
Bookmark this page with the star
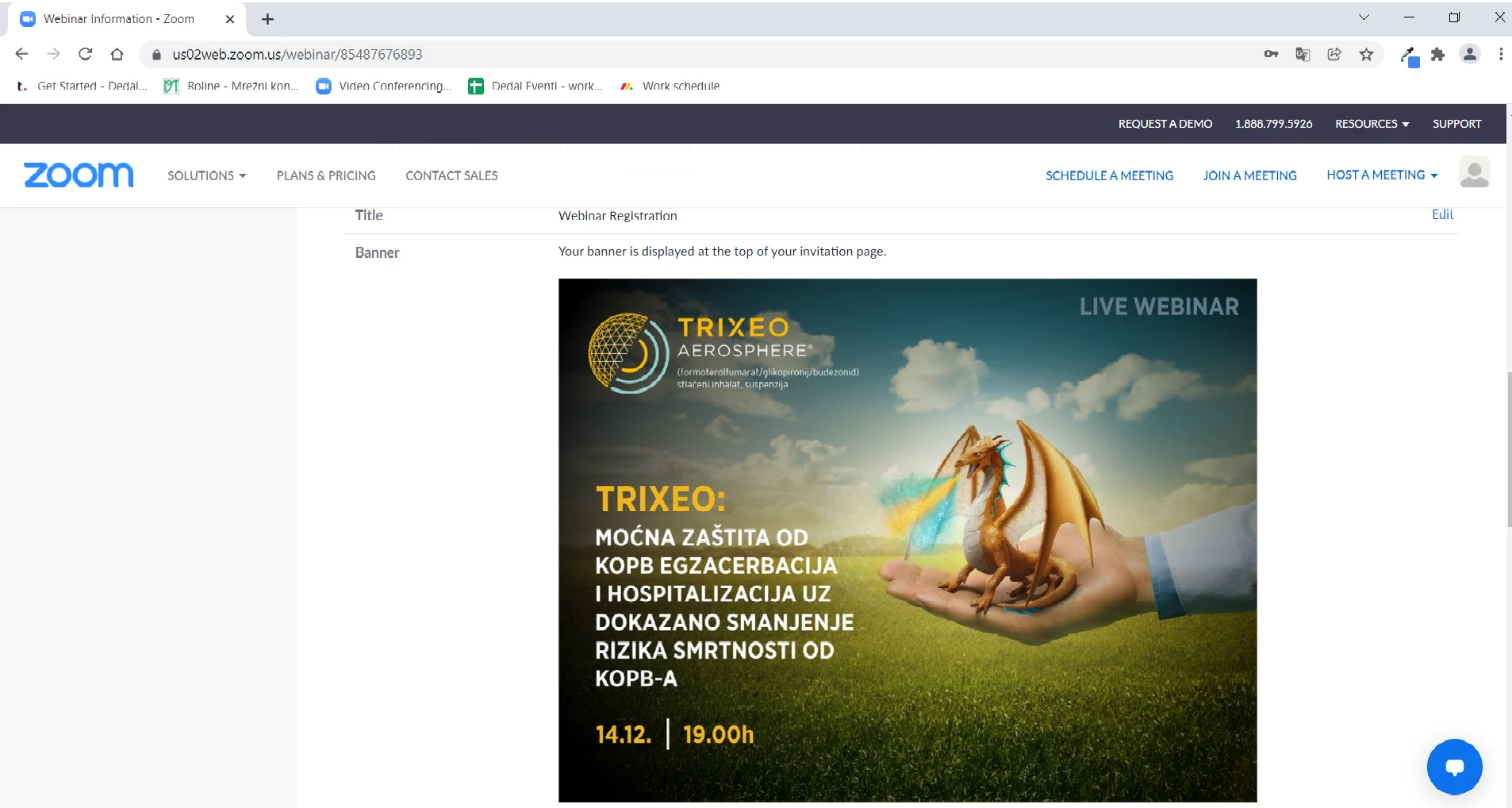click(x=1366, y=54)
